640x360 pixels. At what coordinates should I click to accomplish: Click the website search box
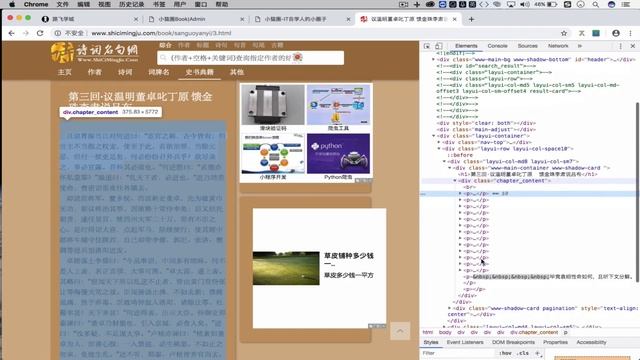(250, 58)
